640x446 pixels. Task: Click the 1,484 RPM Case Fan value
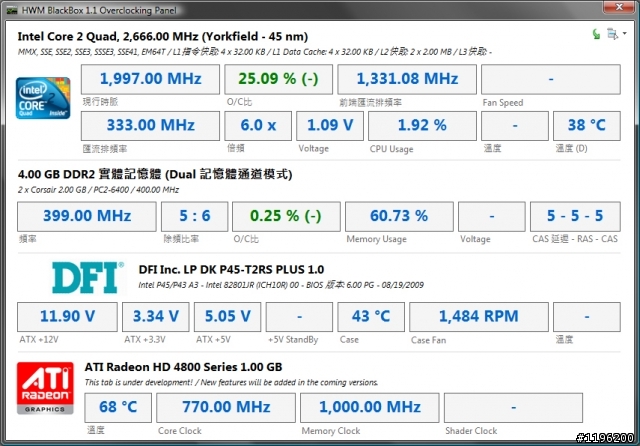(x=479, y=317)
